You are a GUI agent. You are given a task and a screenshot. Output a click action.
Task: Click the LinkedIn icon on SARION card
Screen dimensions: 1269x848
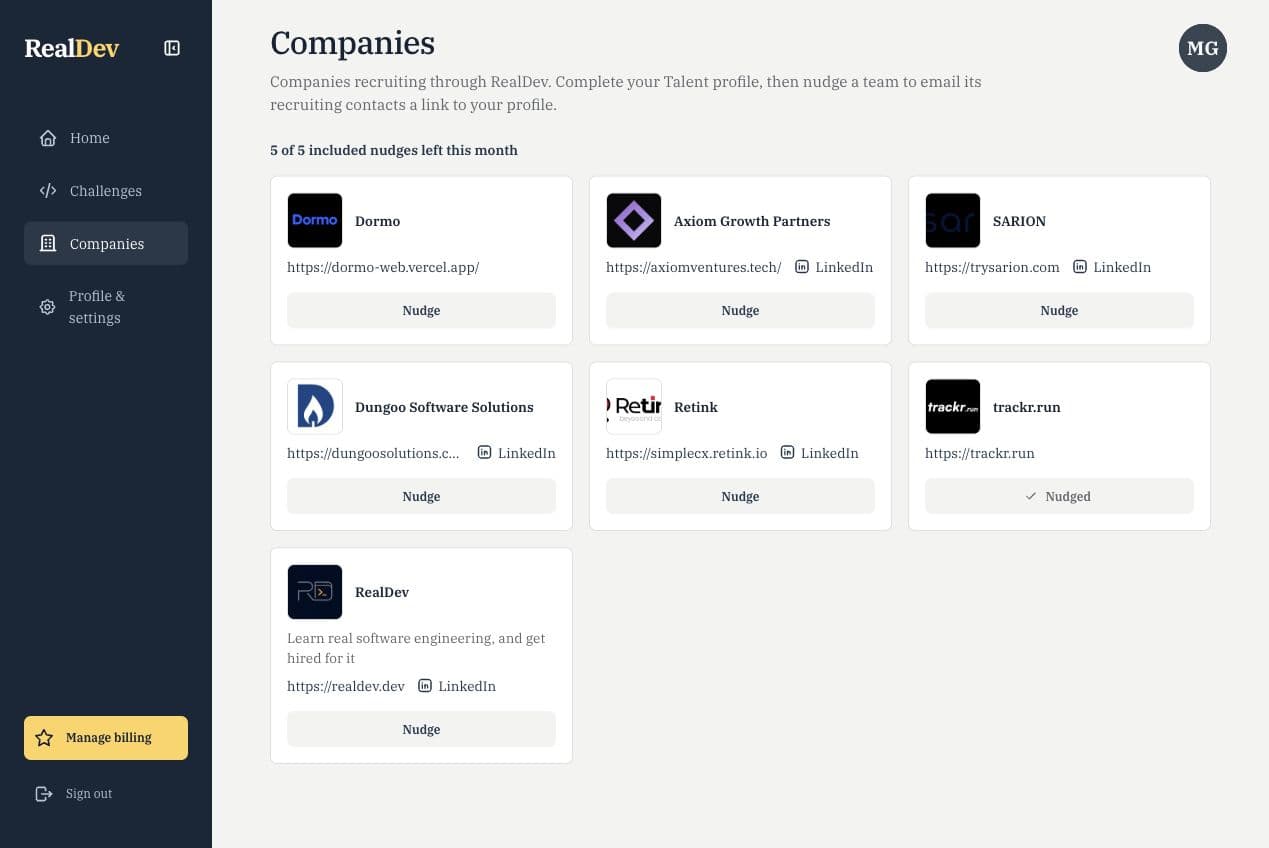click(1080, 267)
